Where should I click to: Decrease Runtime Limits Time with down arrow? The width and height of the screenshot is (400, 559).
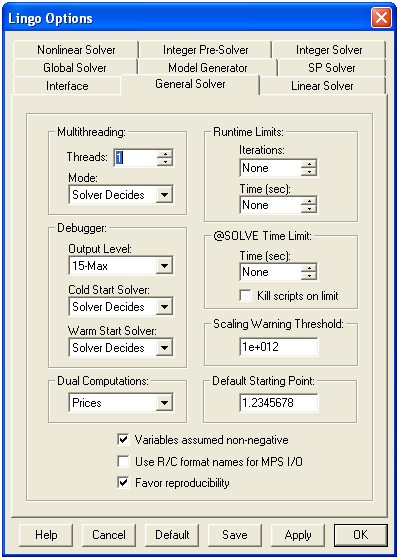[309, 209]
